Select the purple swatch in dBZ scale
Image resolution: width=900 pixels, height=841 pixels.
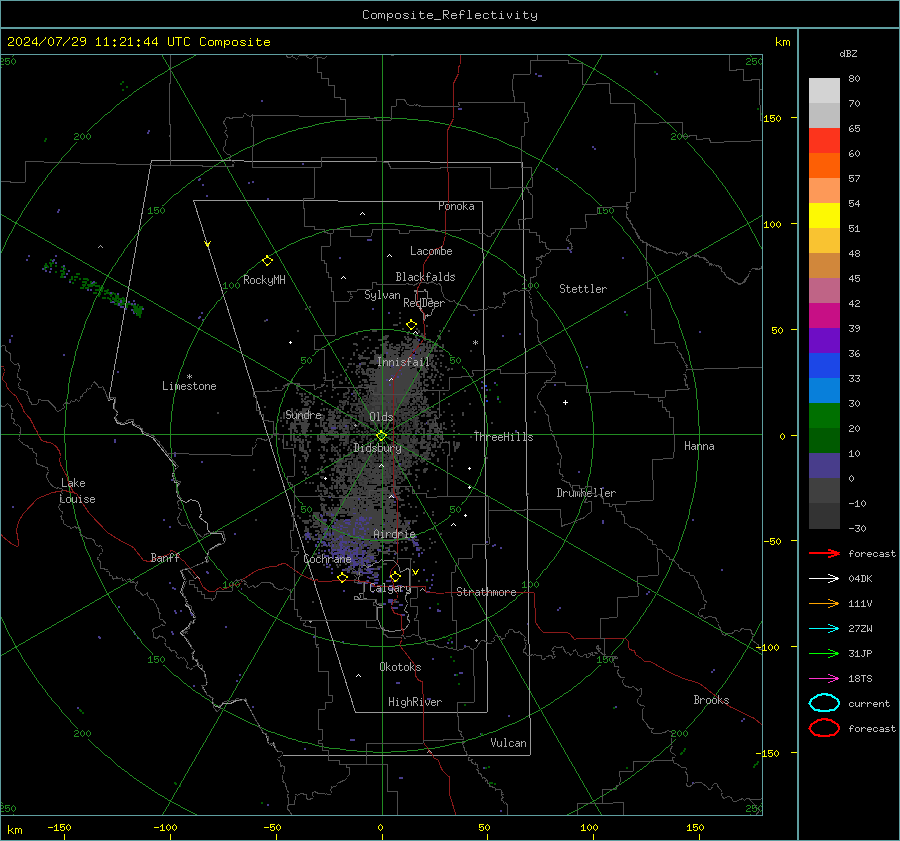[x=824, y=340]
